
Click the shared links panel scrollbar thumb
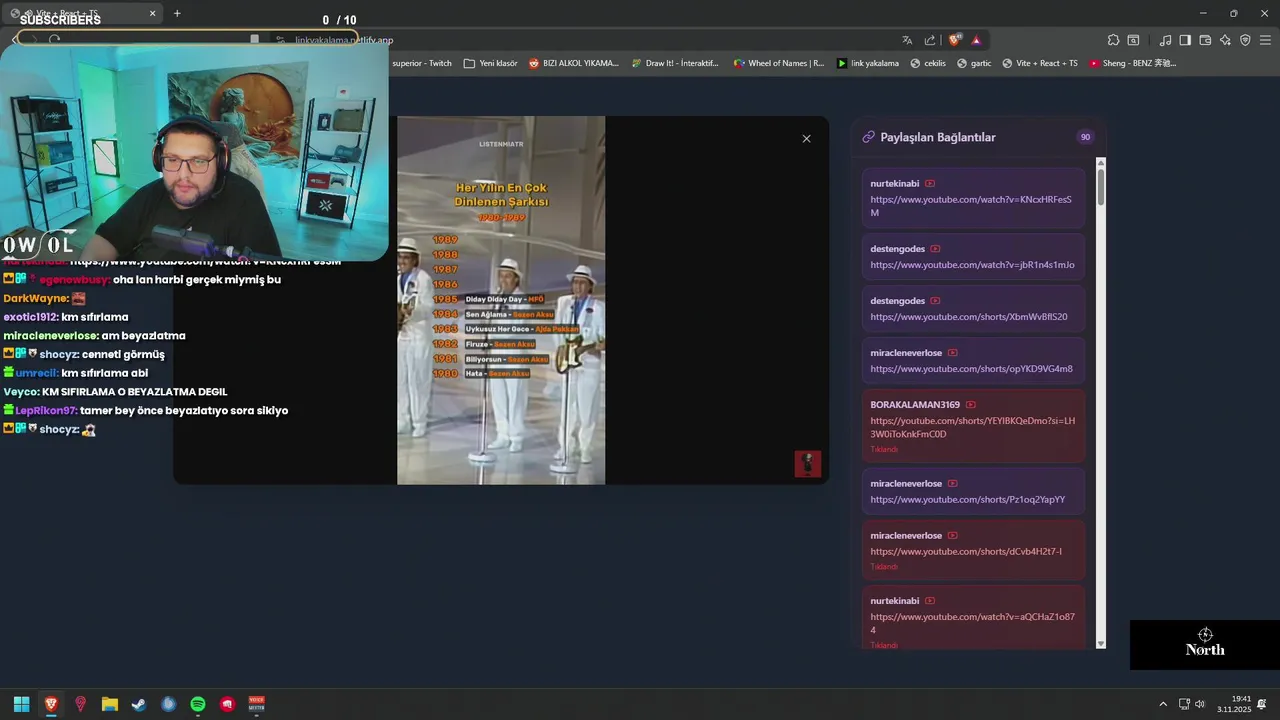[1101, 187]
